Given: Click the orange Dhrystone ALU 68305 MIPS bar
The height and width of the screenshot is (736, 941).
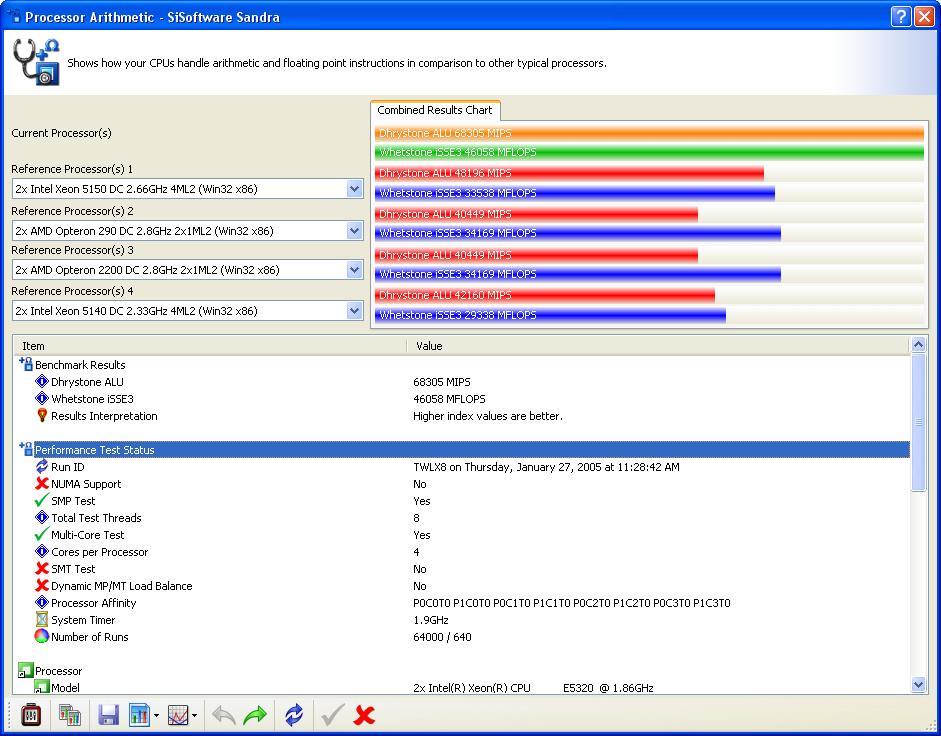Looking at the screenshot, I should coord(649,133).
